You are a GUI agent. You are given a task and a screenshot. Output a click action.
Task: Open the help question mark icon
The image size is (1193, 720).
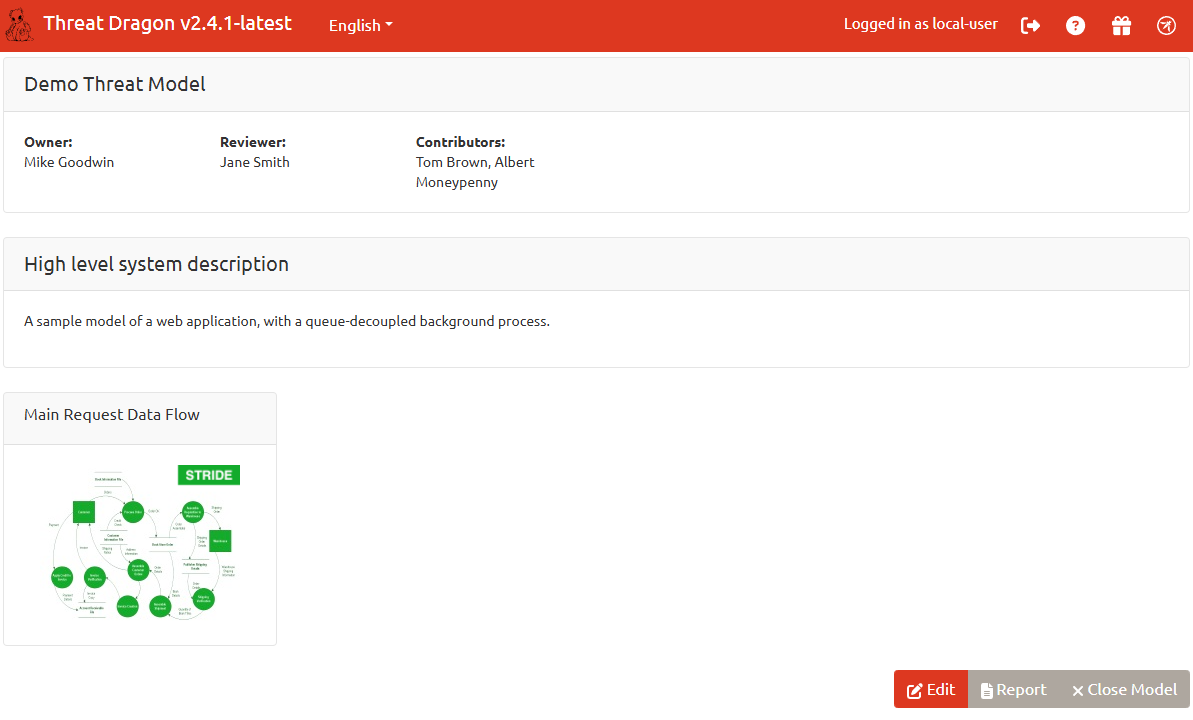[x=1075, y=26]
